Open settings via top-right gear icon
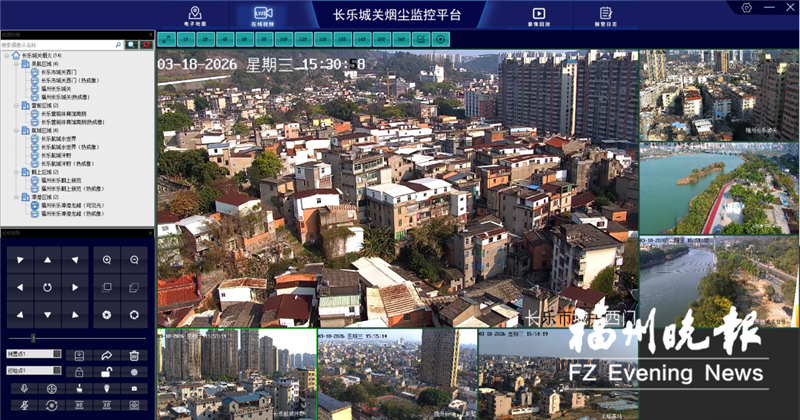800x420 pixels. click(x=746, y=8)
